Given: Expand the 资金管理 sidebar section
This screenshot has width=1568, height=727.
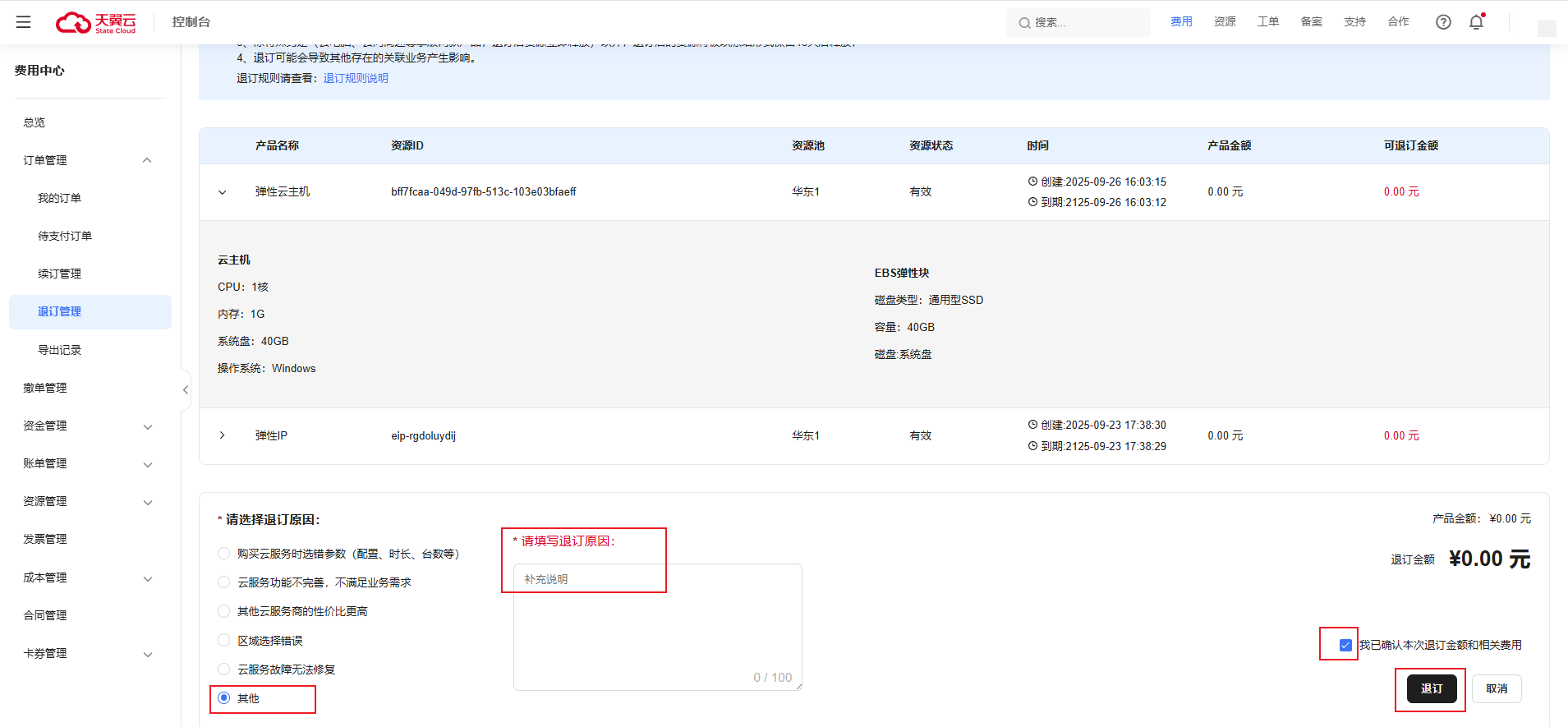Looking at the screenshot, I should pyautogui.click(x=148, y=426).
